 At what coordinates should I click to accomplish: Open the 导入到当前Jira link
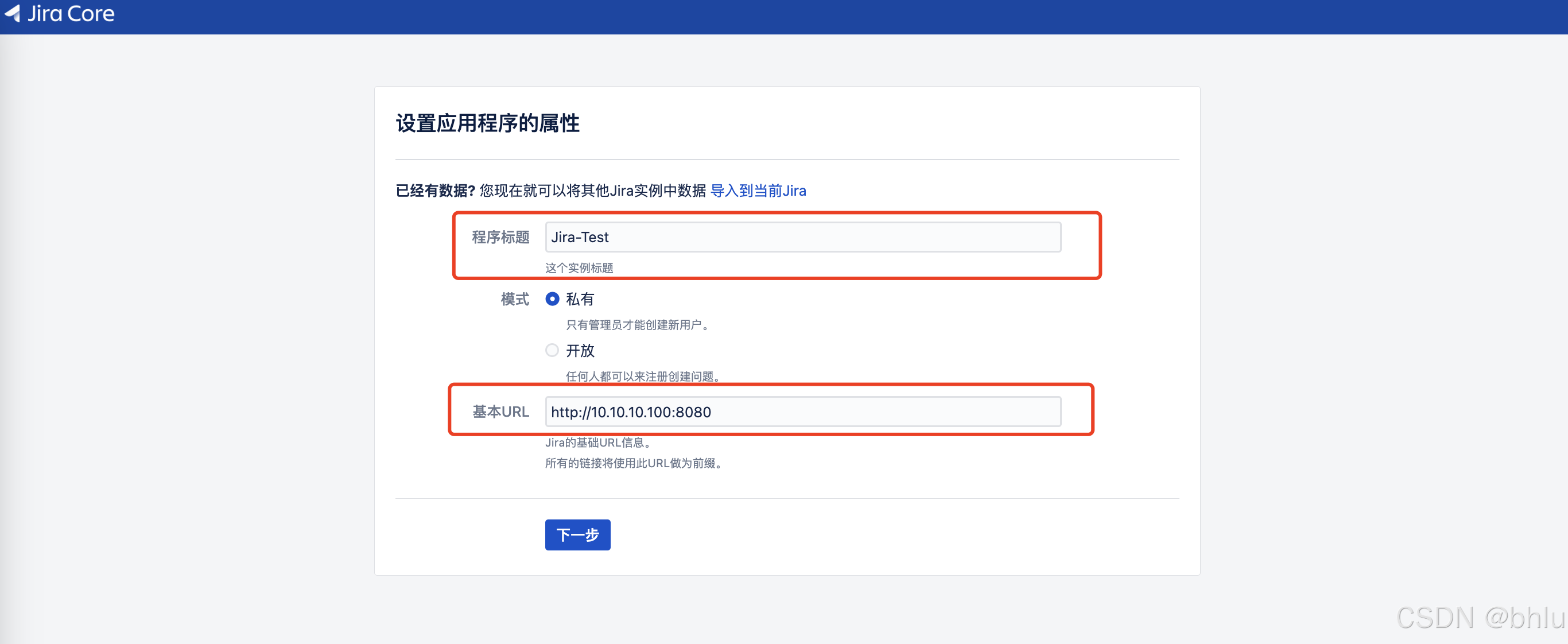758,191
